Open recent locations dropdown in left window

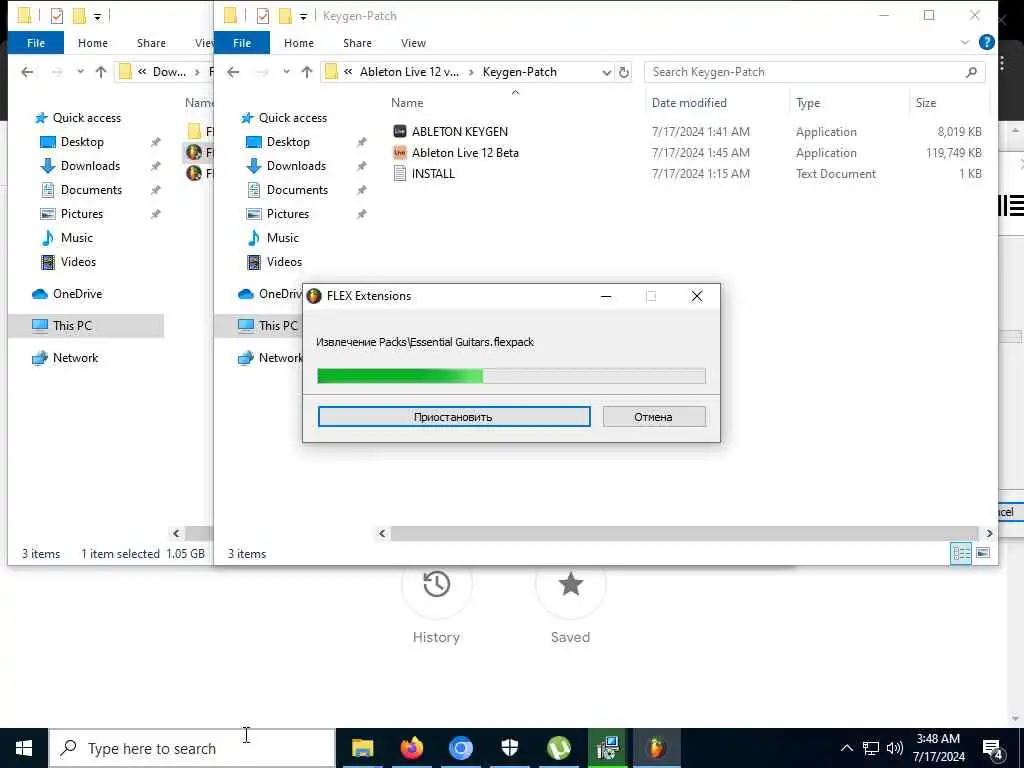pyautogui.click(x=80, y=72)
